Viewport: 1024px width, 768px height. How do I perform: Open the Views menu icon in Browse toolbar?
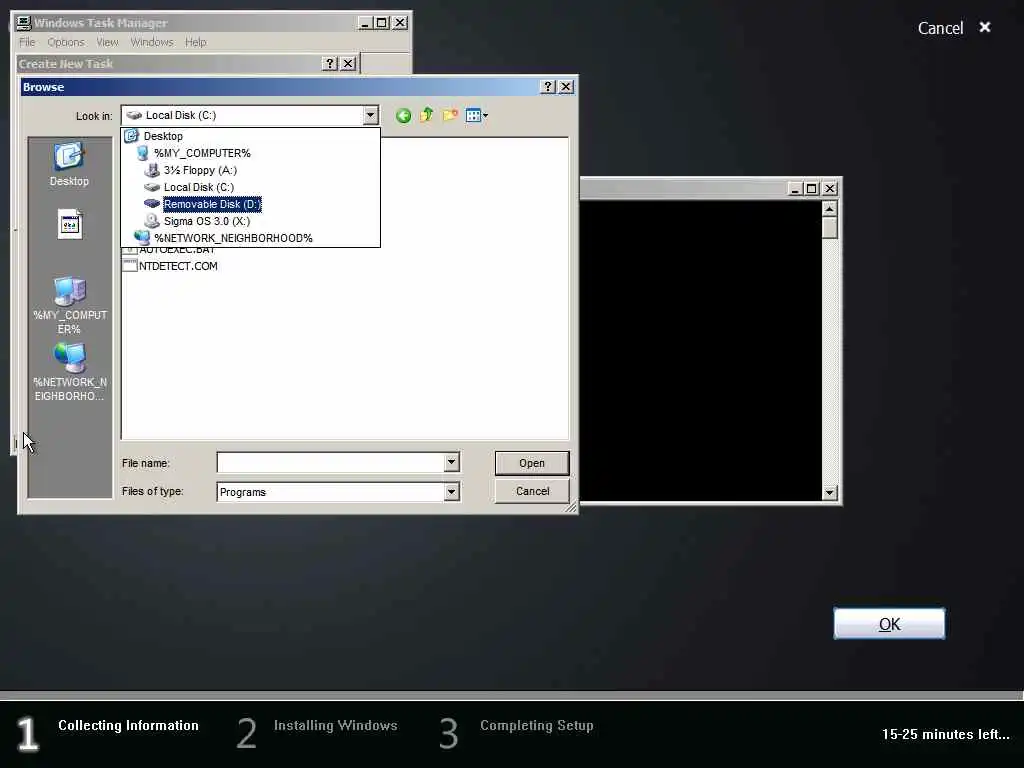click(x=477, y=116)
